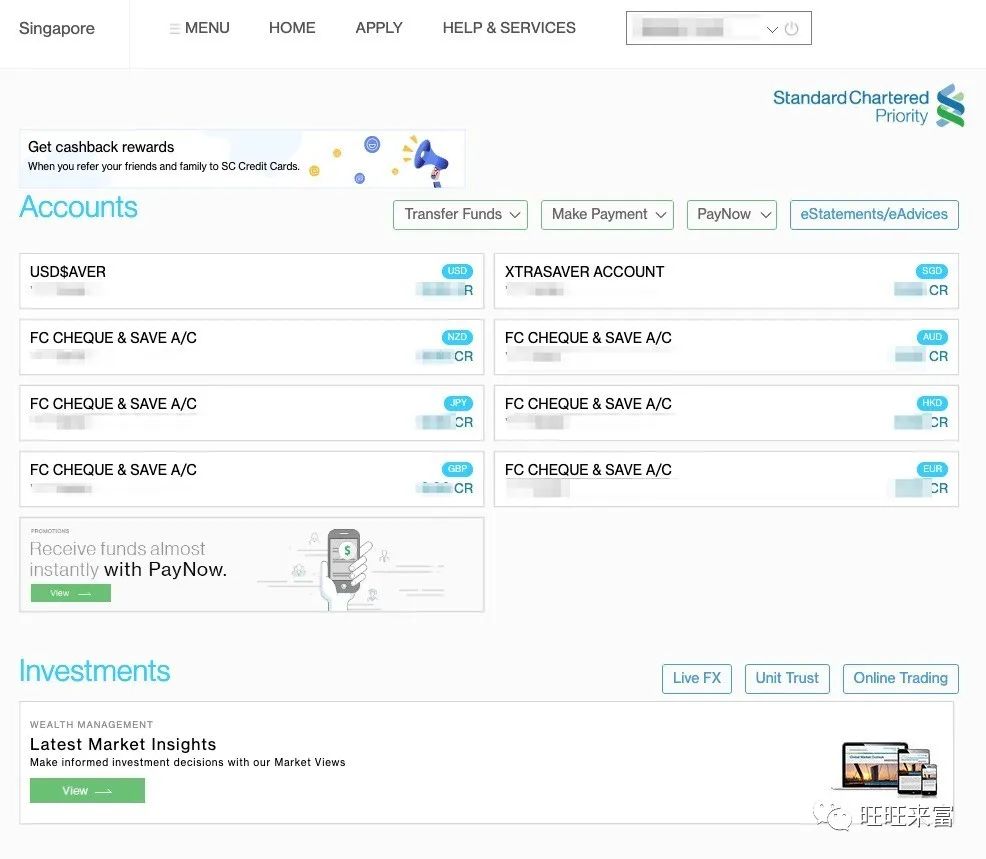Click the PayNow phone illustration
Viewport: 986px width, 859px height.
point(345,568)
